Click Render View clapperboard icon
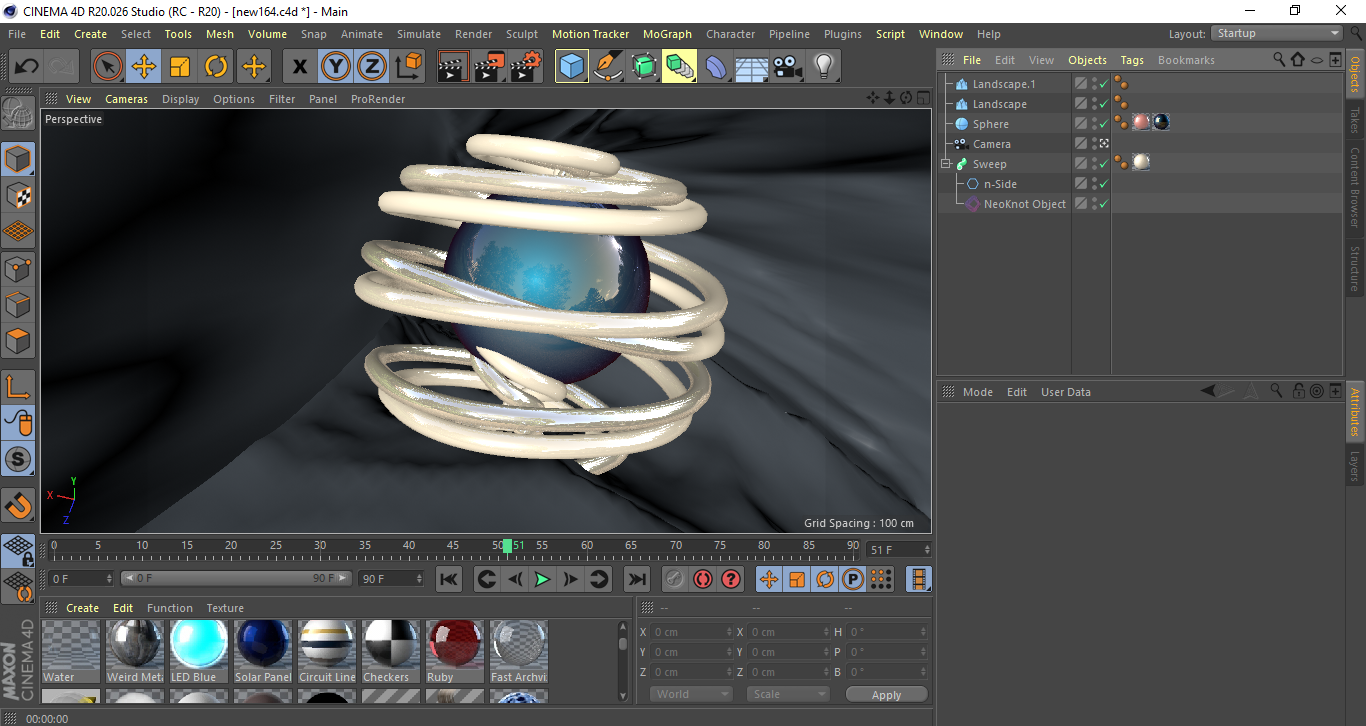The height and width of the screenshot is (726, 1366). point(453,67)
